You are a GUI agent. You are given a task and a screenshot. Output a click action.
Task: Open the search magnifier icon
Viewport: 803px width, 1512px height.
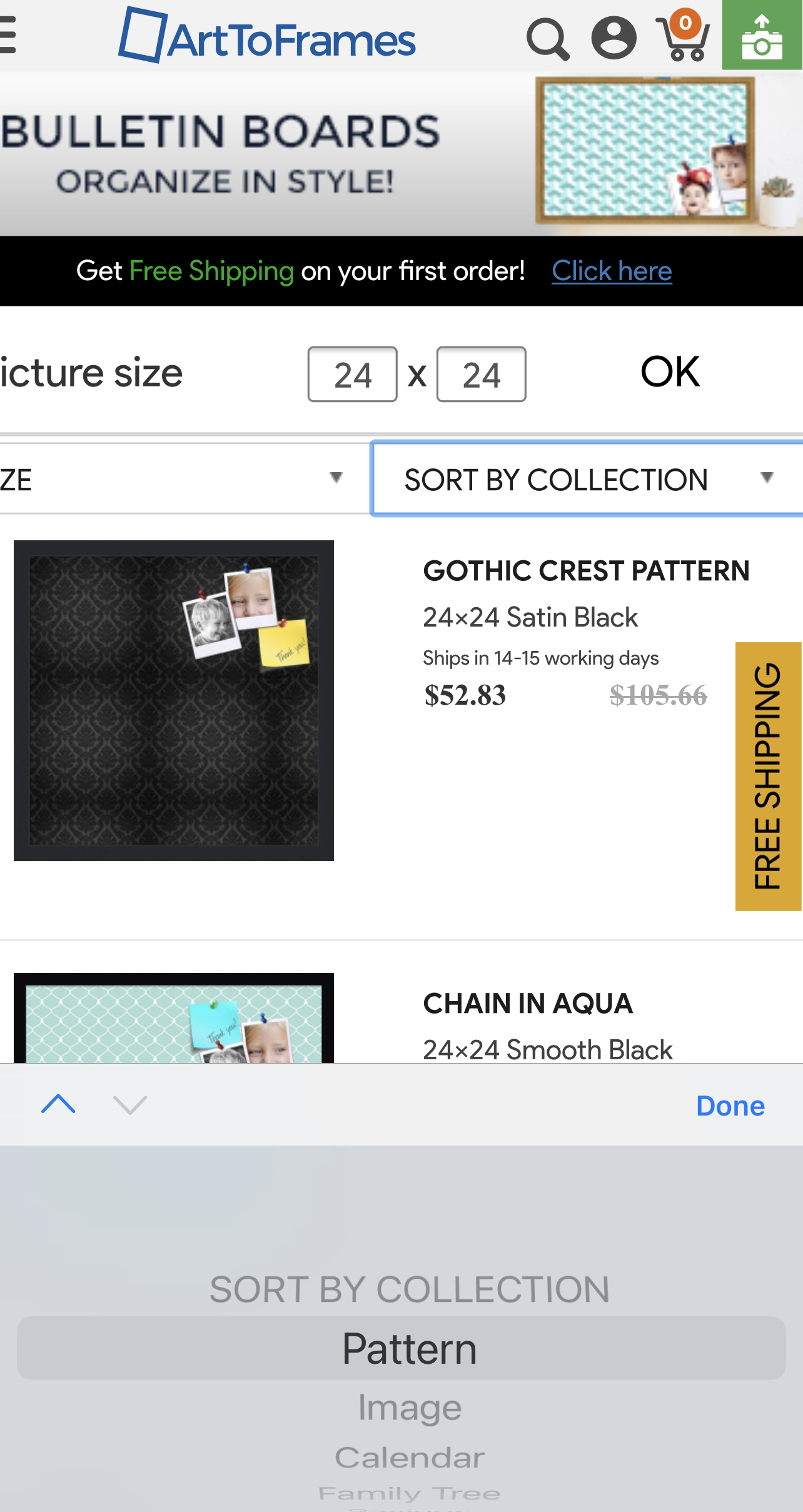point(547,39)
